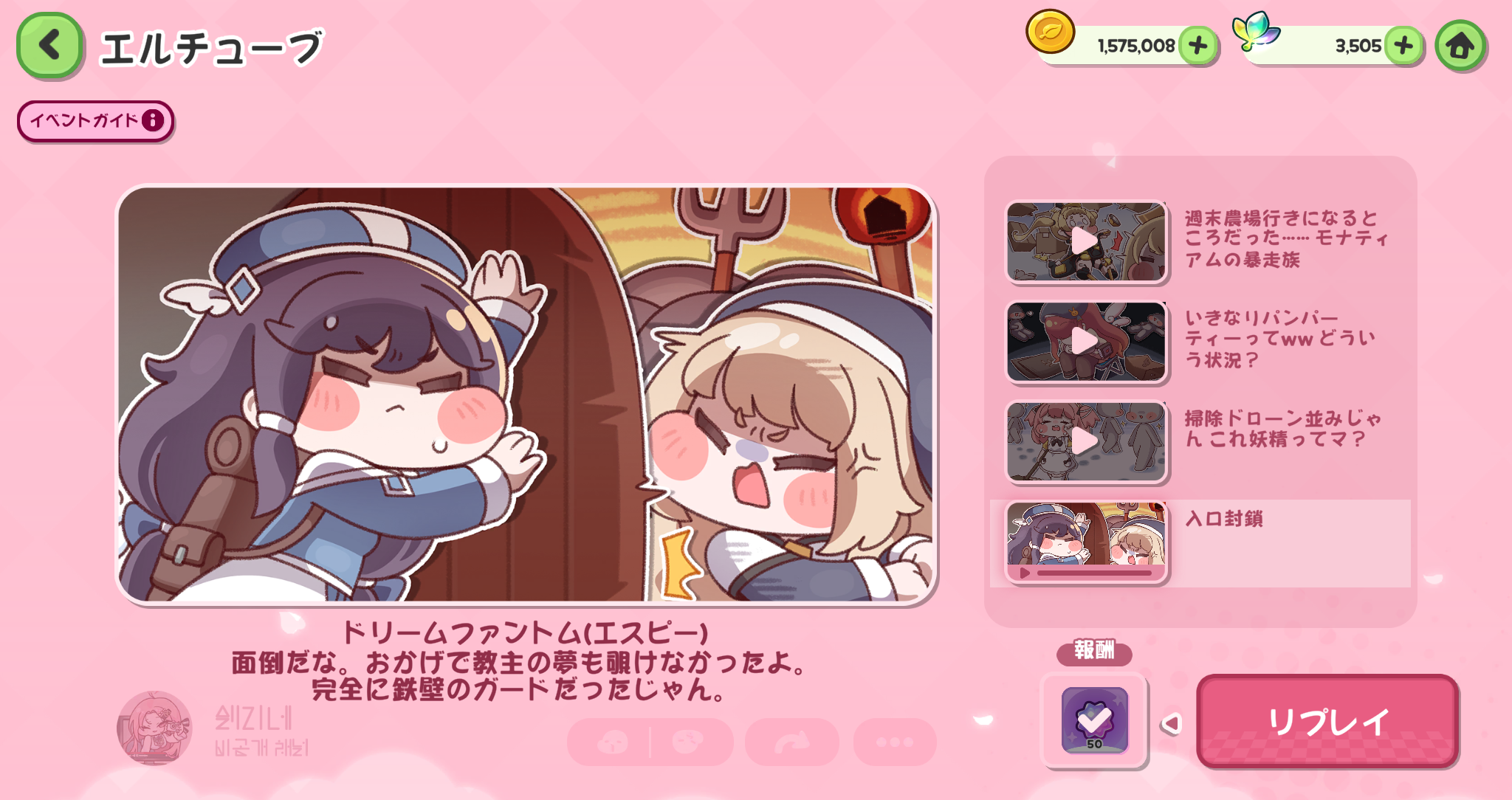Tap the rainbow crystal currency icon
The height and width of the screenshot is (800, 1512).
1256,30
